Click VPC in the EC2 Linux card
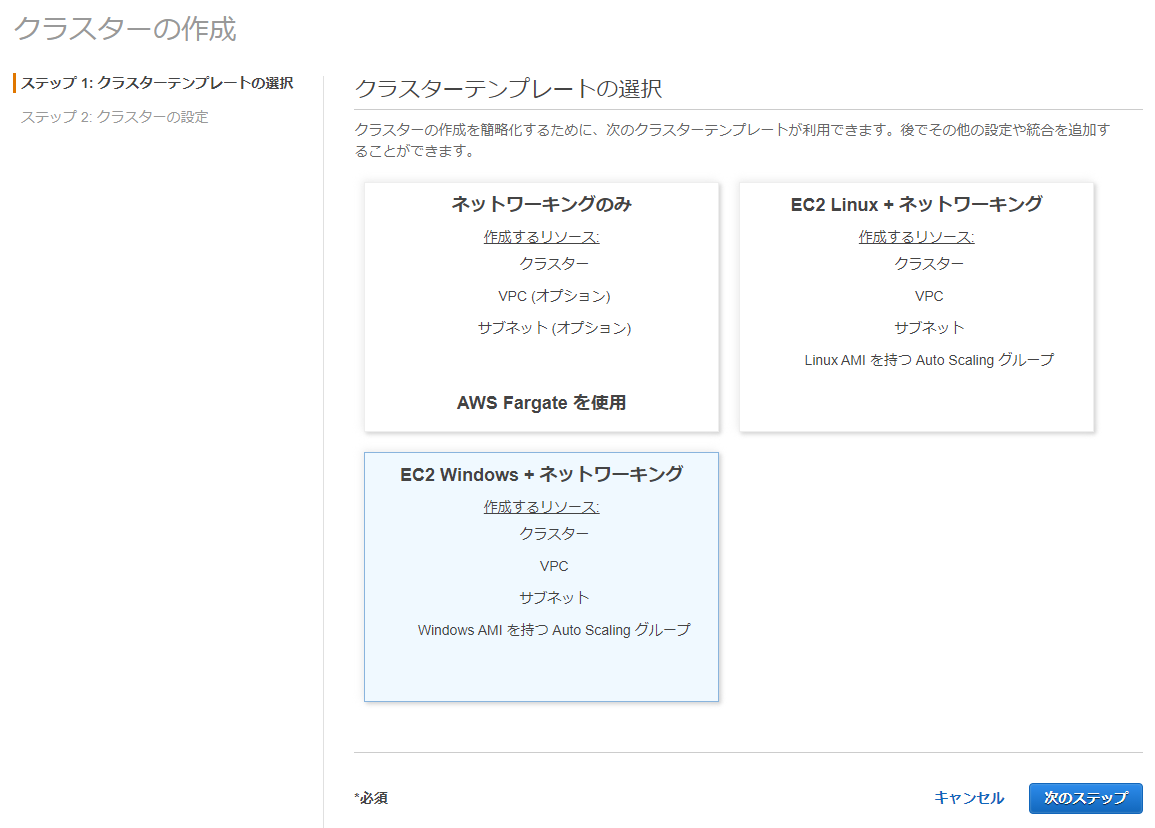The height and width of the screenshot is (828, 1155). (929, 296)
